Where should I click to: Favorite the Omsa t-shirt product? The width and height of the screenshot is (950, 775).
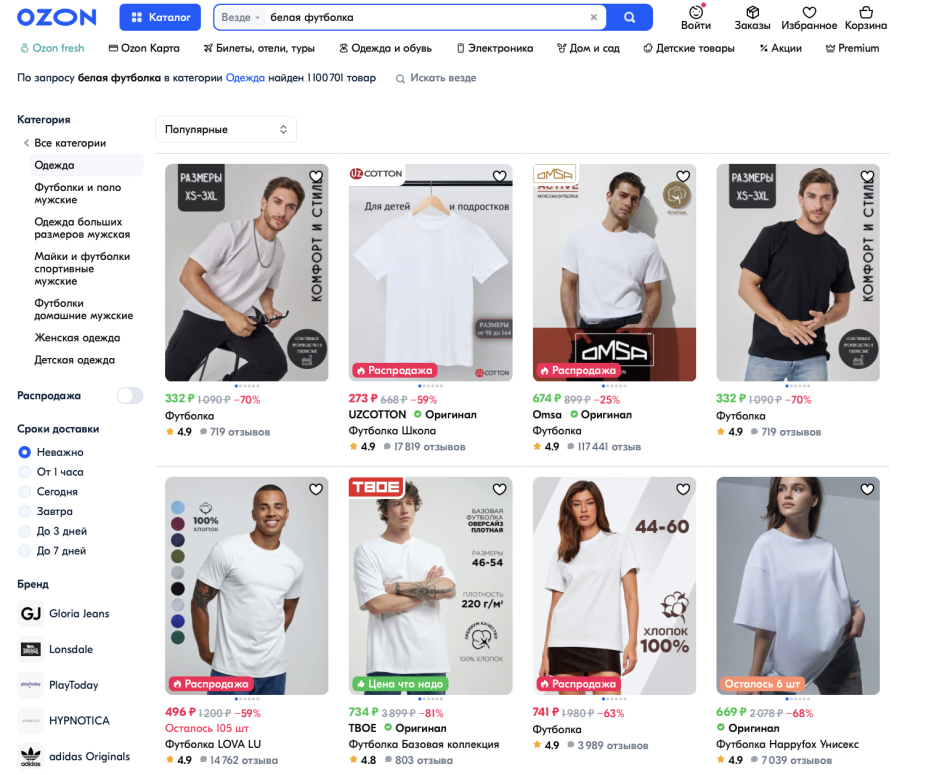click(x=683, y=176)
